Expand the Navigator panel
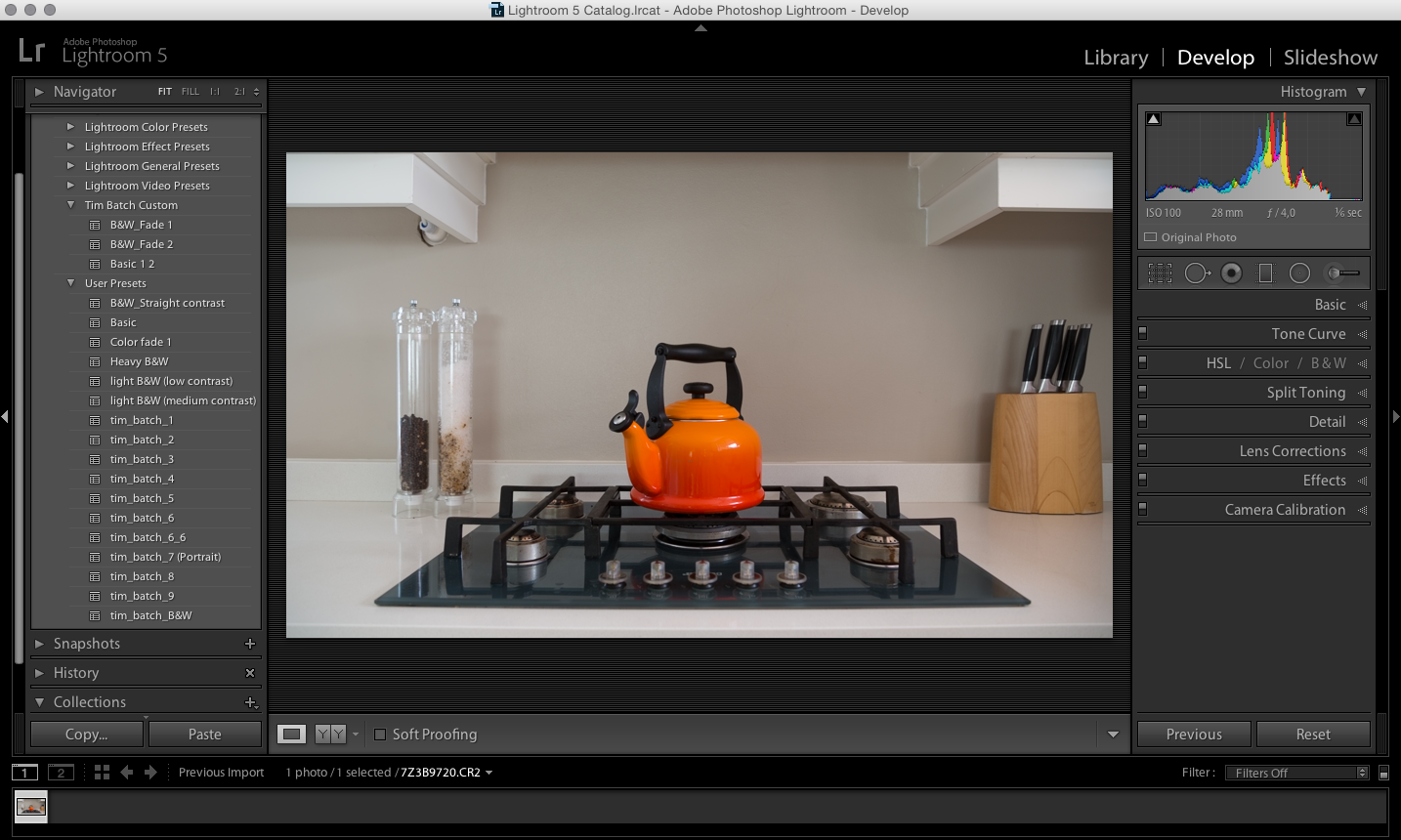This screenshot has width=1401, height=840. tap(39, 92)
